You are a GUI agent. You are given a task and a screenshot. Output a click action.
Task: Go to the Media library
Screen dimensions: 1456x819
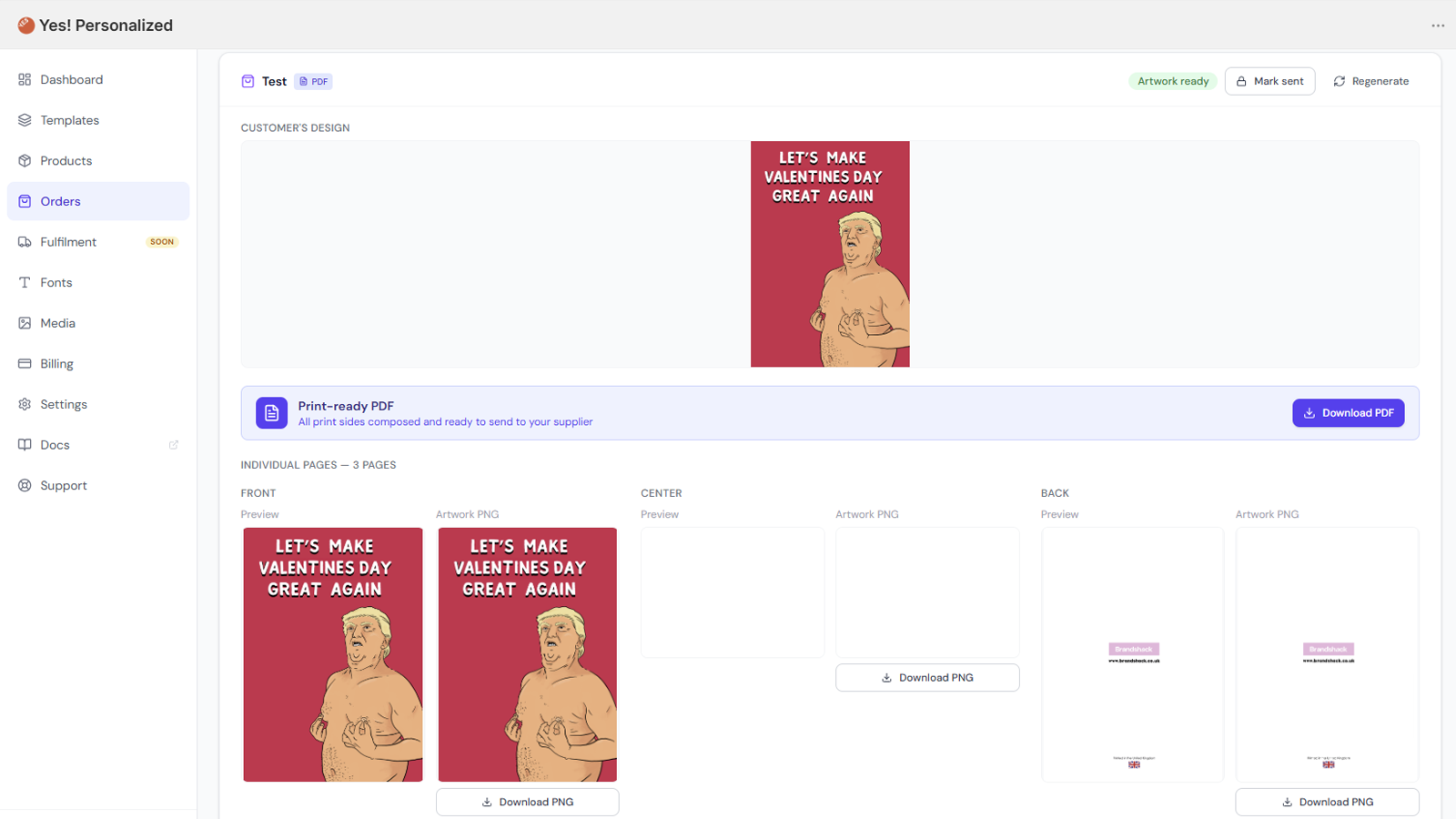click(98, 323)
